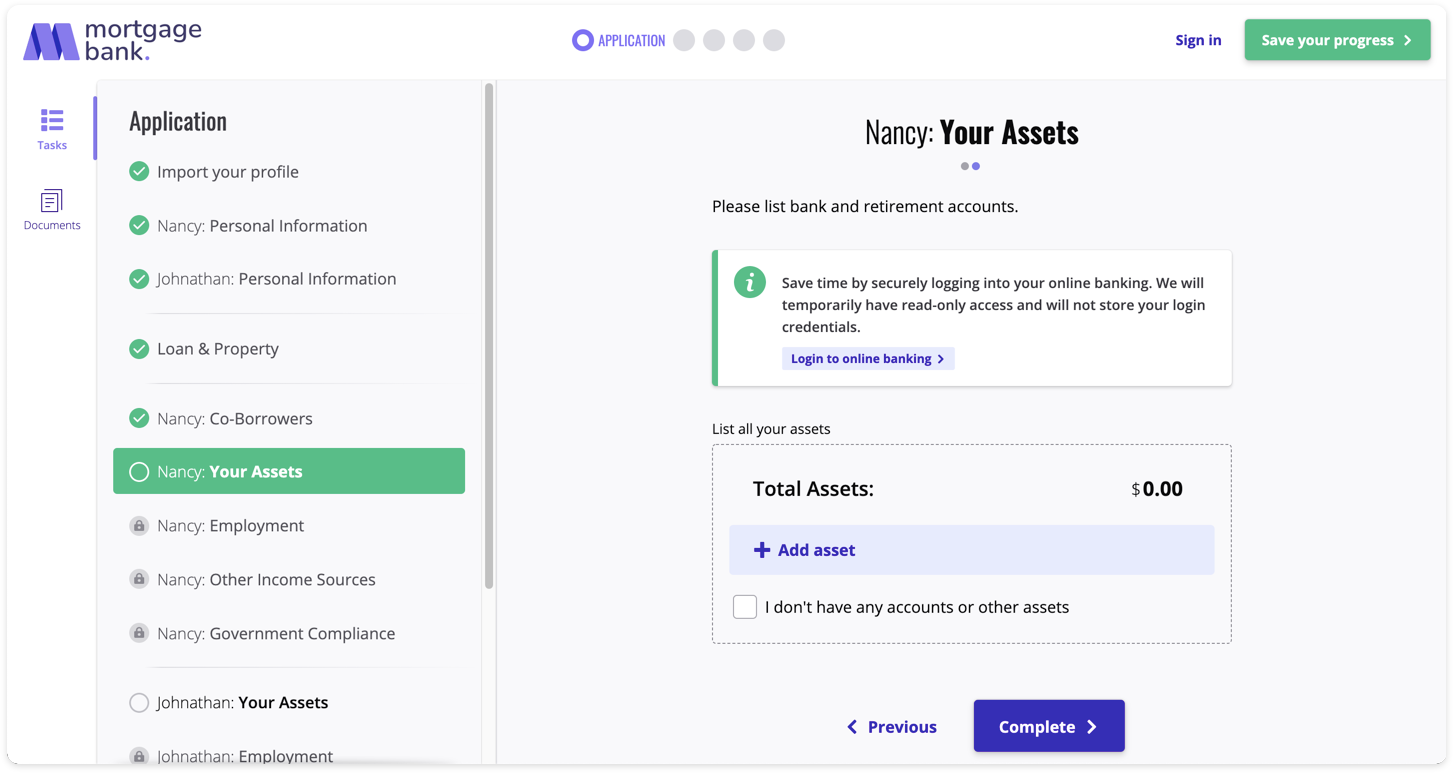Click the Complete button
This screenshot has height=773, width=1453.
(x=1049, y=726)
